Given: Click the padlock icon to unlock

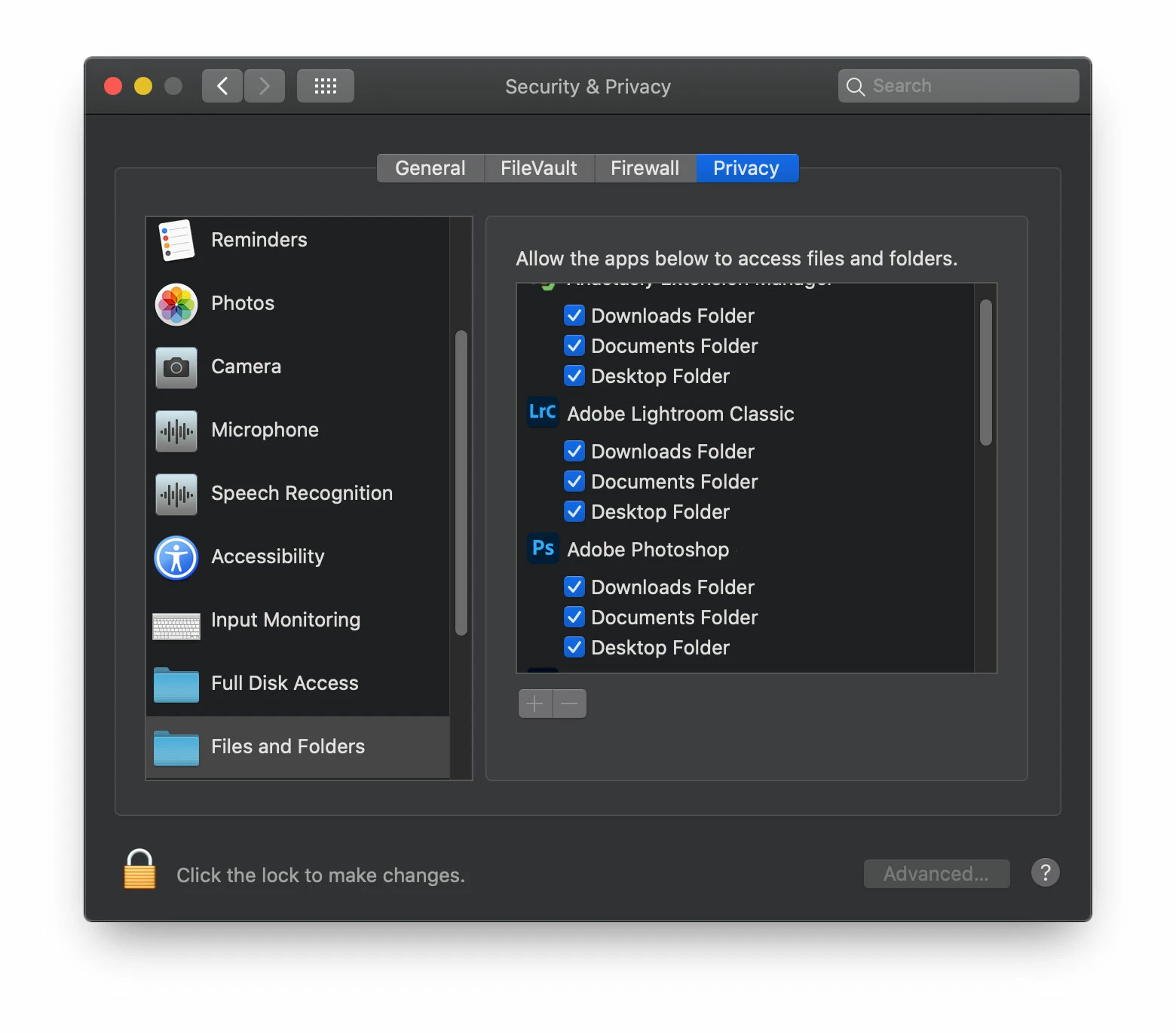Looking at the screenshot, I should [x=139, y=869].
